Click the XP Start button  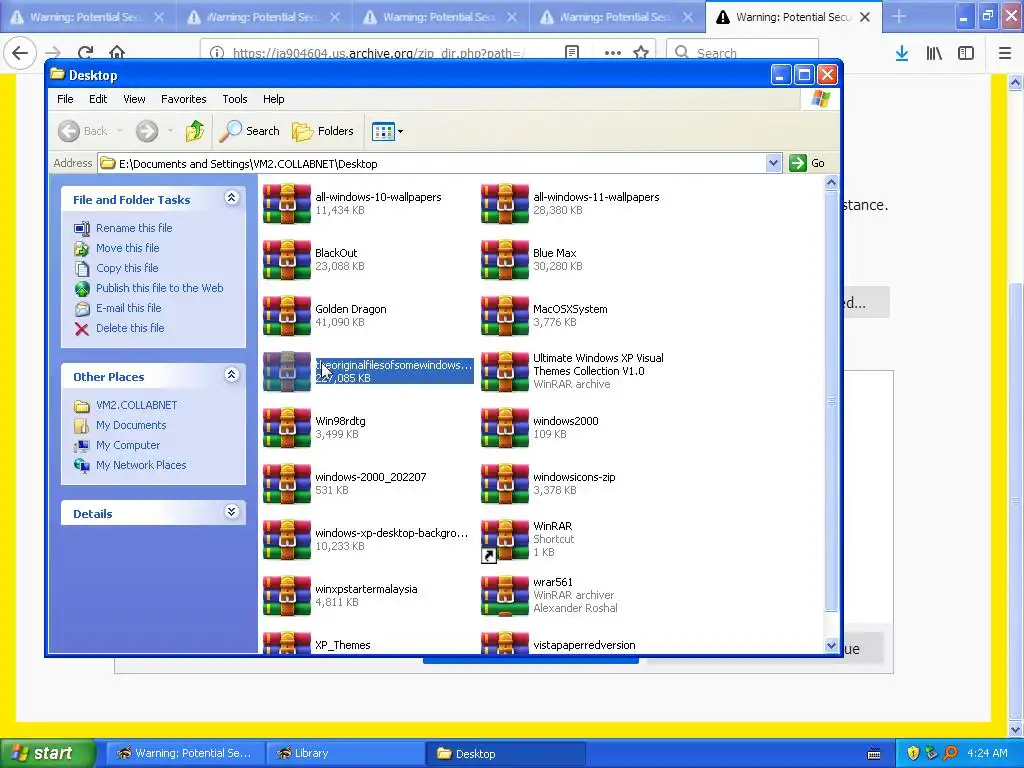(47, 753)
